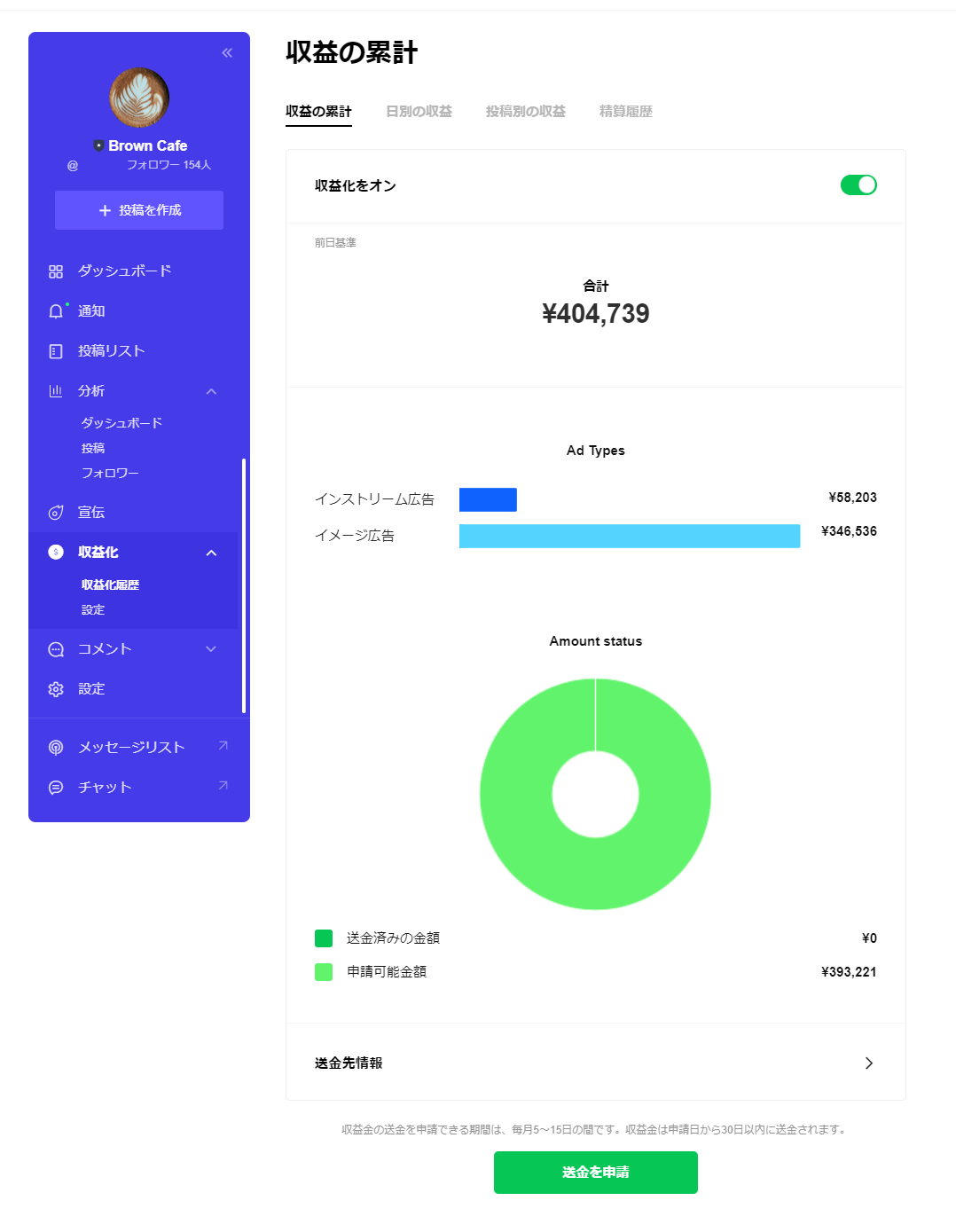The width and height of the screenshot is (956, 1232).
Task: Open the ダッシュボード grid icon
Action: 56,271
